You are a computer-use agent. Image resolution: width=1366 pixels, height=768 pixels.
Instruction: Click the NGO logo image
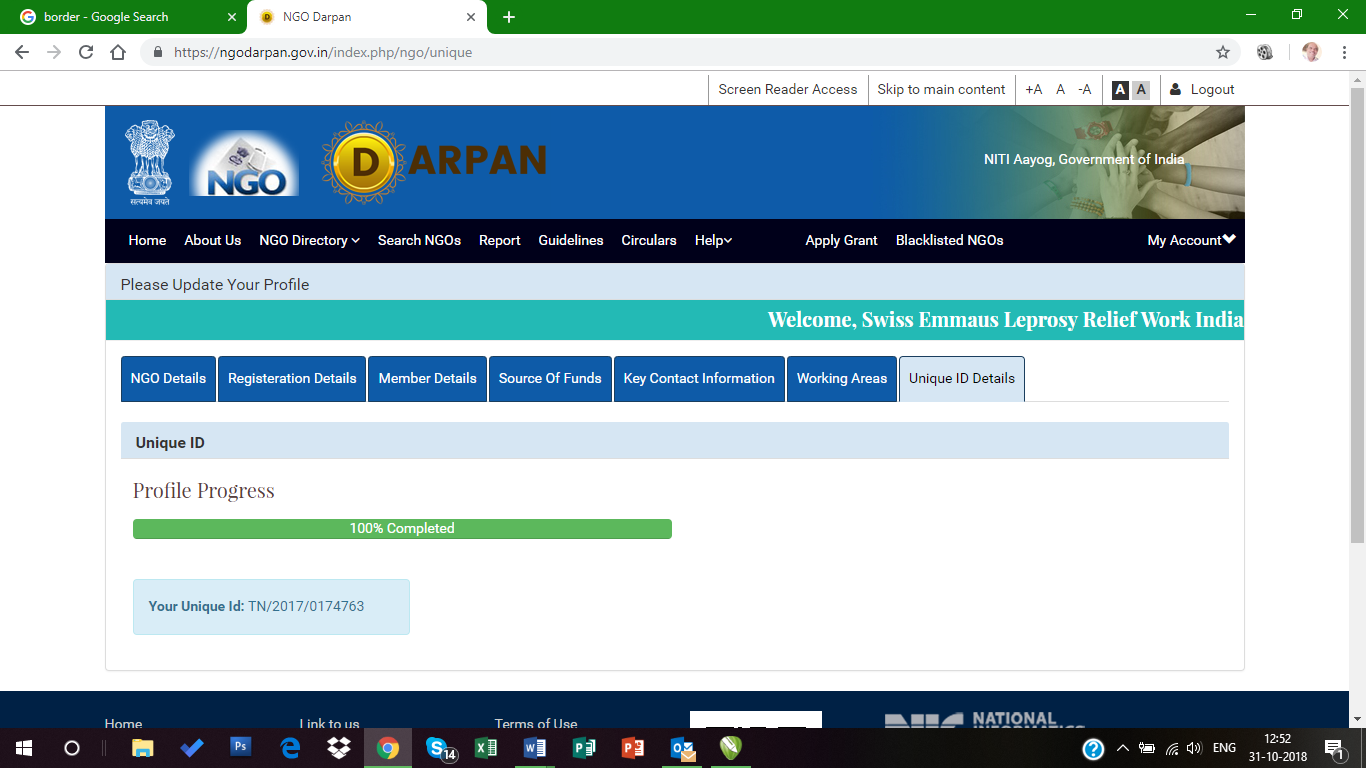(x=244, y=163)
